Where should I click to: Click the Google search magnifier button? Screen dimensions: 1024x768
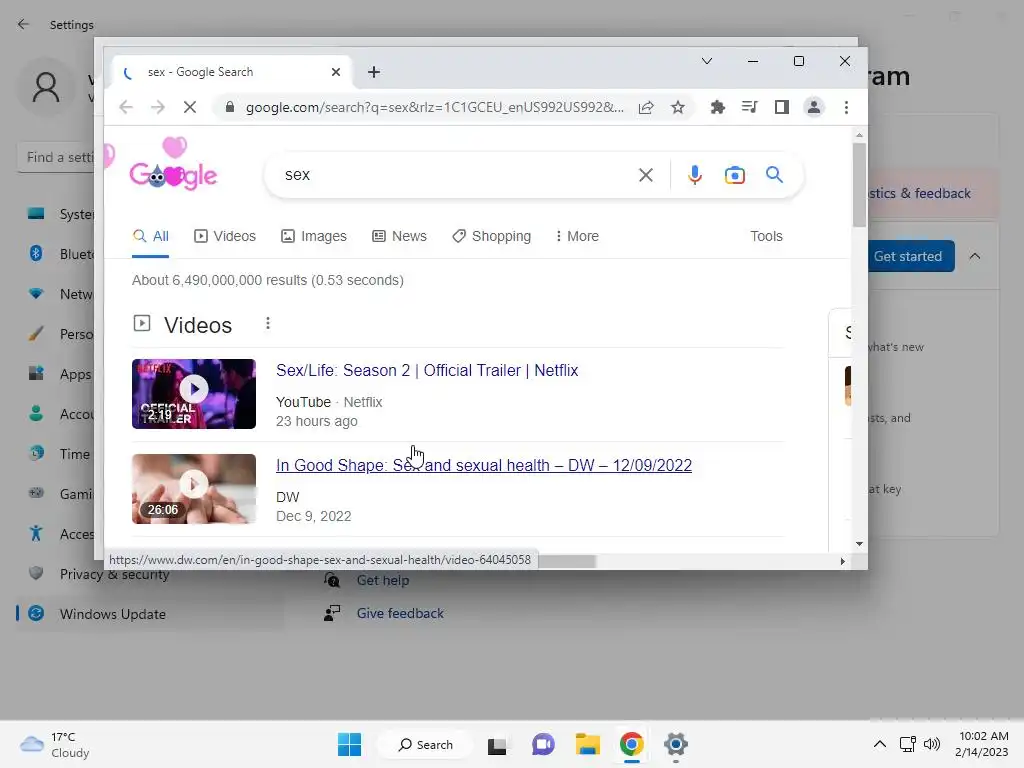click(x=775, y=174)
